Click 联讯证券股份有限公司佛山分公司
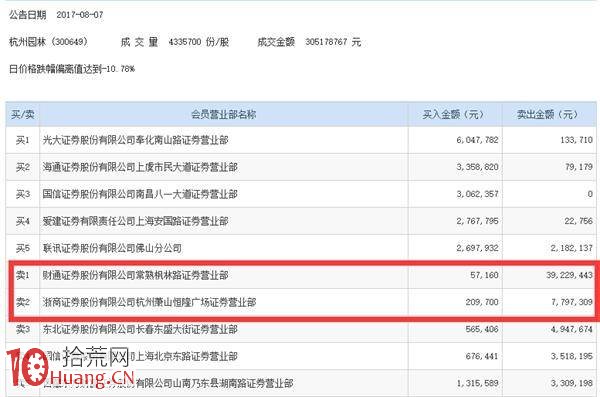 point(112,248)
